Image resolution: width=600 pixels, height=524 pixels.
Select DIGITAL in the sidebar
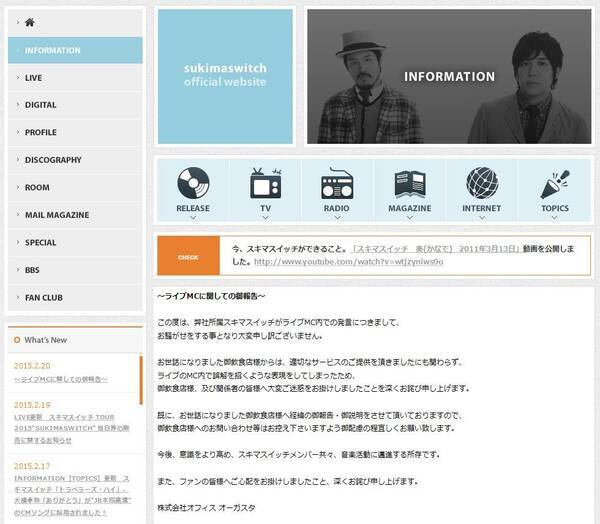click(40, 105)
